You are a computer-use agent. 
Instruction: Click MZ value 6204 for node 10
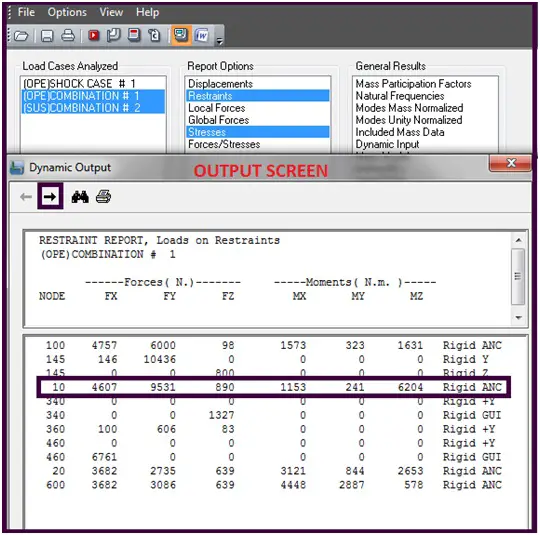click(x=410, y=387)
